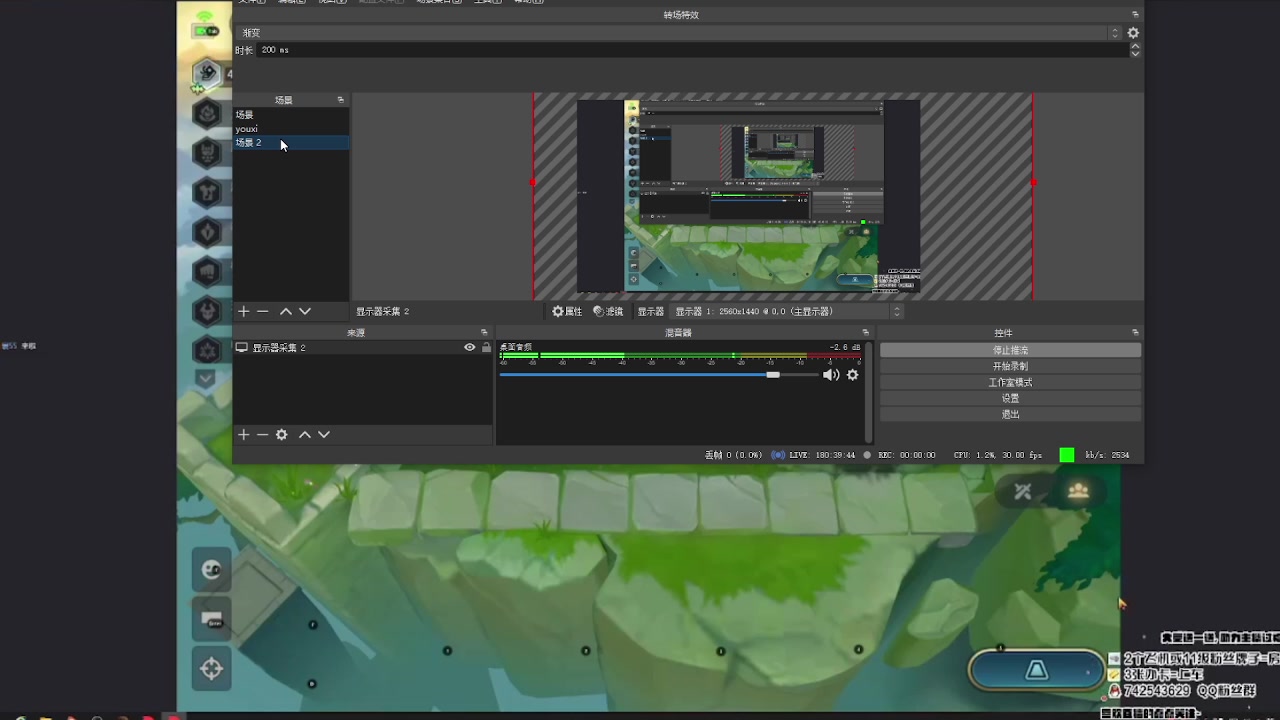This screenshot has height=720, width=1280.
Task: Open the transition settings gear icon
Action: coord(1133,33)
